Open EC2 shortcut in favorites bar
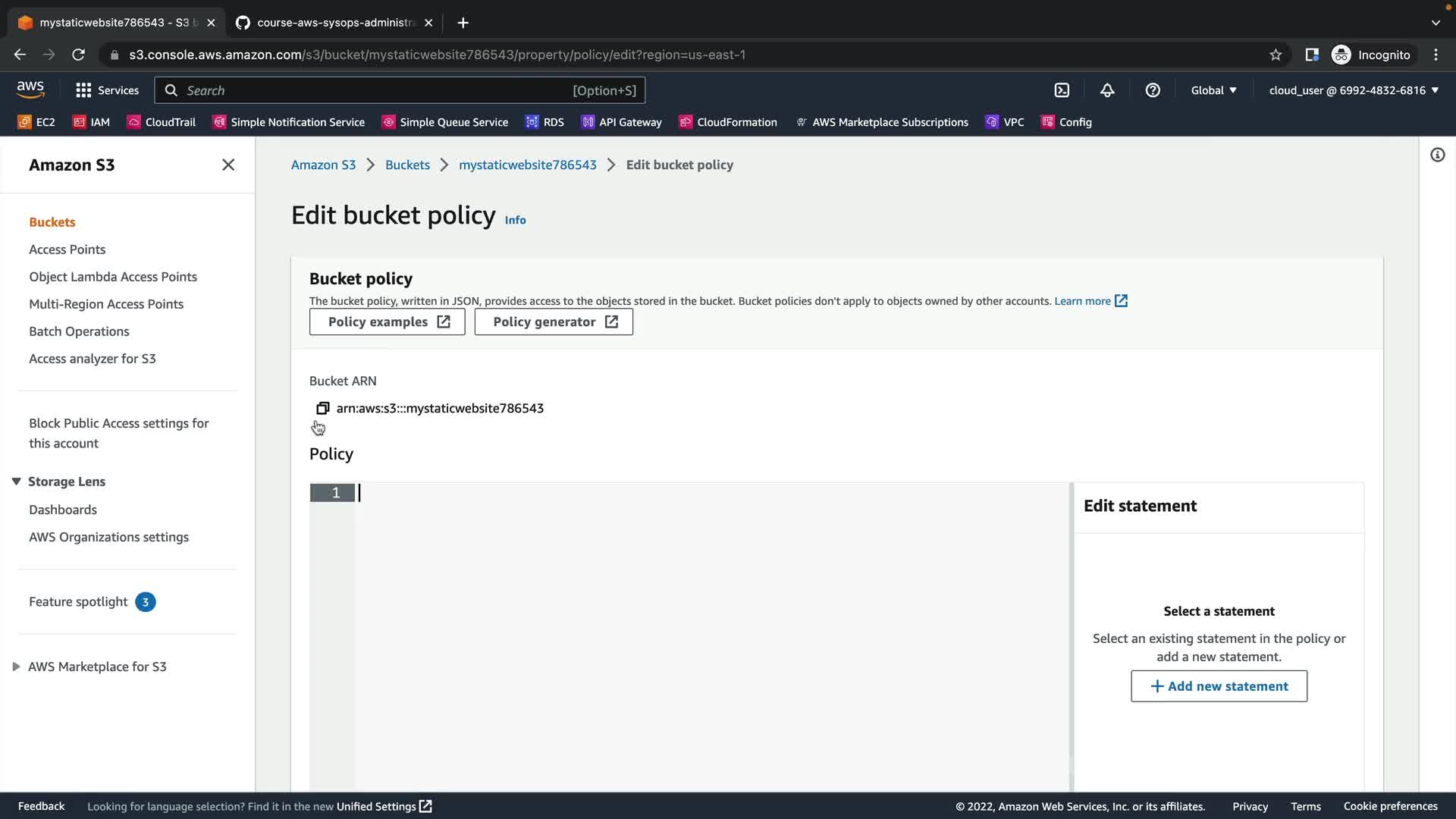1456x819 pixels. click(36, 122)
